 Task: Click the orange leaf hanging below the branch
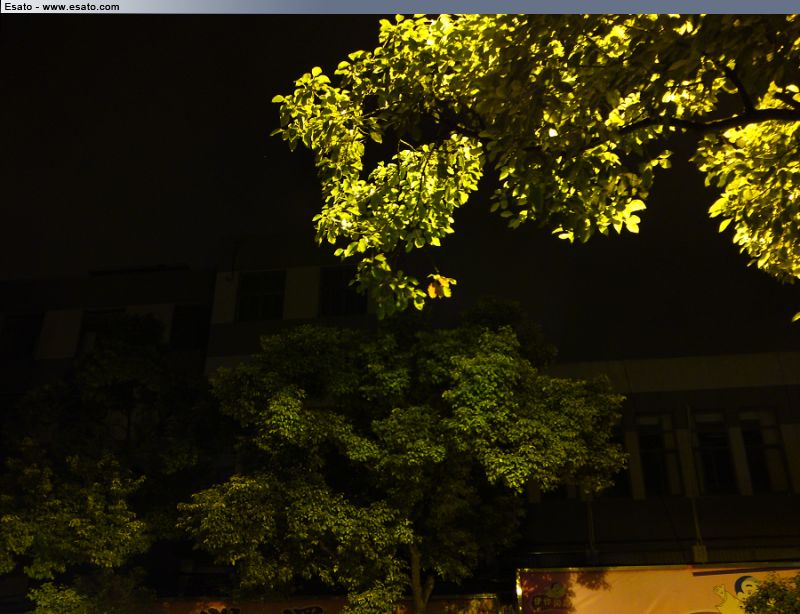click(x=439, y=288)
